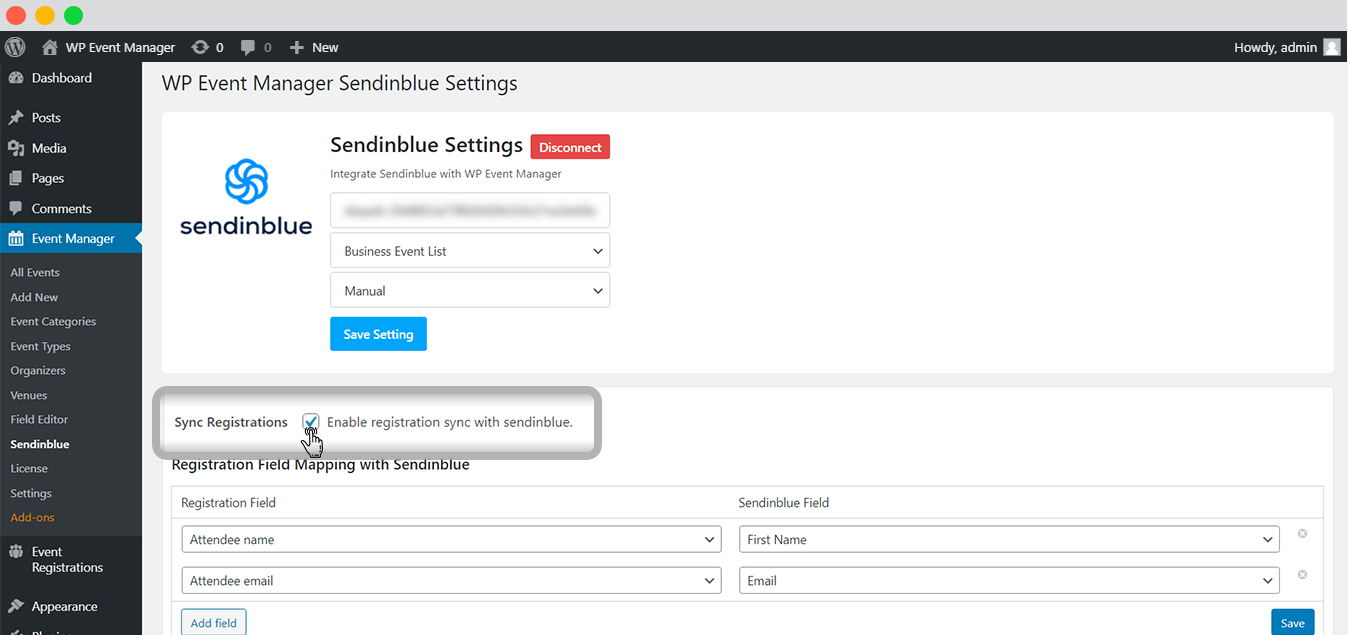Viewport: 1348px width, 635px height.
Task: Click the WP Event Manager site name link
Action: [x=120, y=47]
